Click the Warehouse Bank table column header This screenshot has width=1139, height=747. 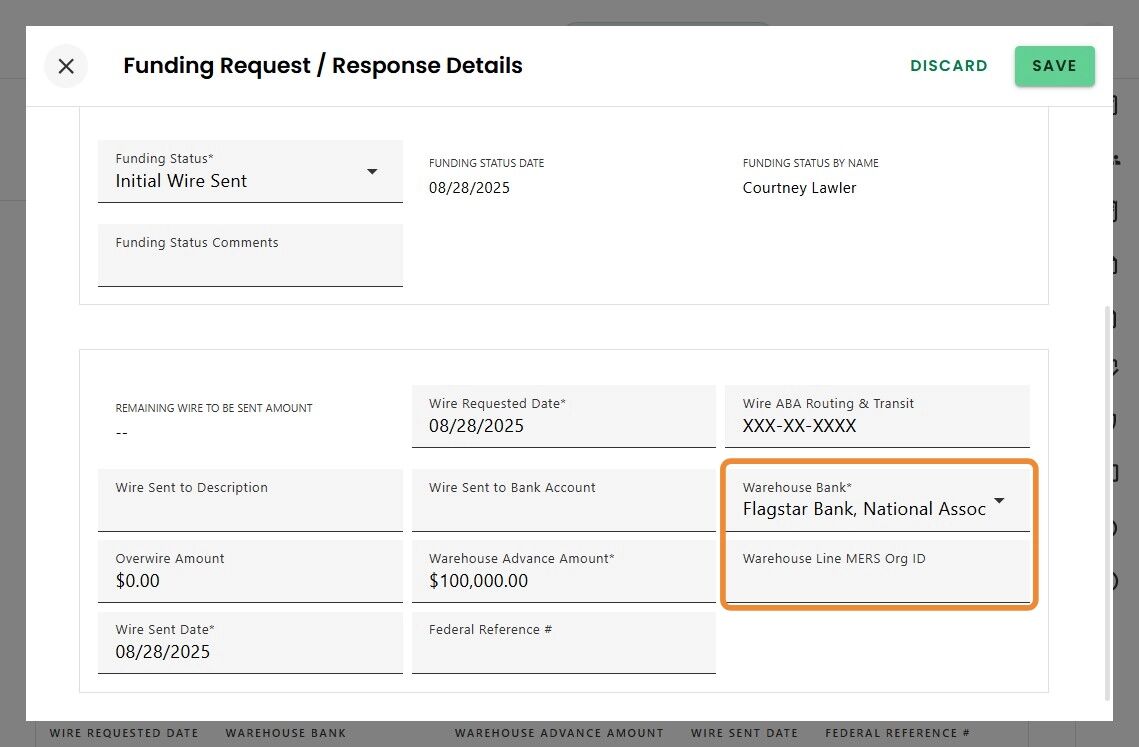(286, 734)
